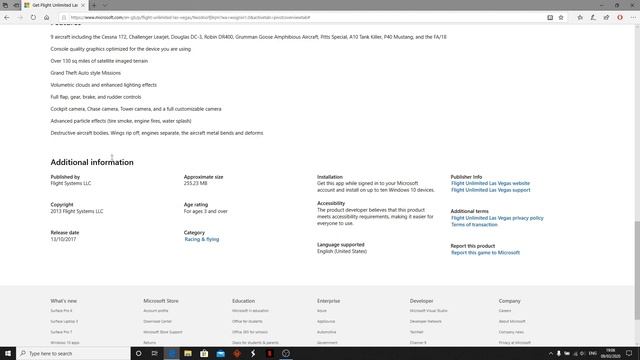The image size is (640, 360).
Task: Open the taskbar clock and date
Action: point(610,353)
